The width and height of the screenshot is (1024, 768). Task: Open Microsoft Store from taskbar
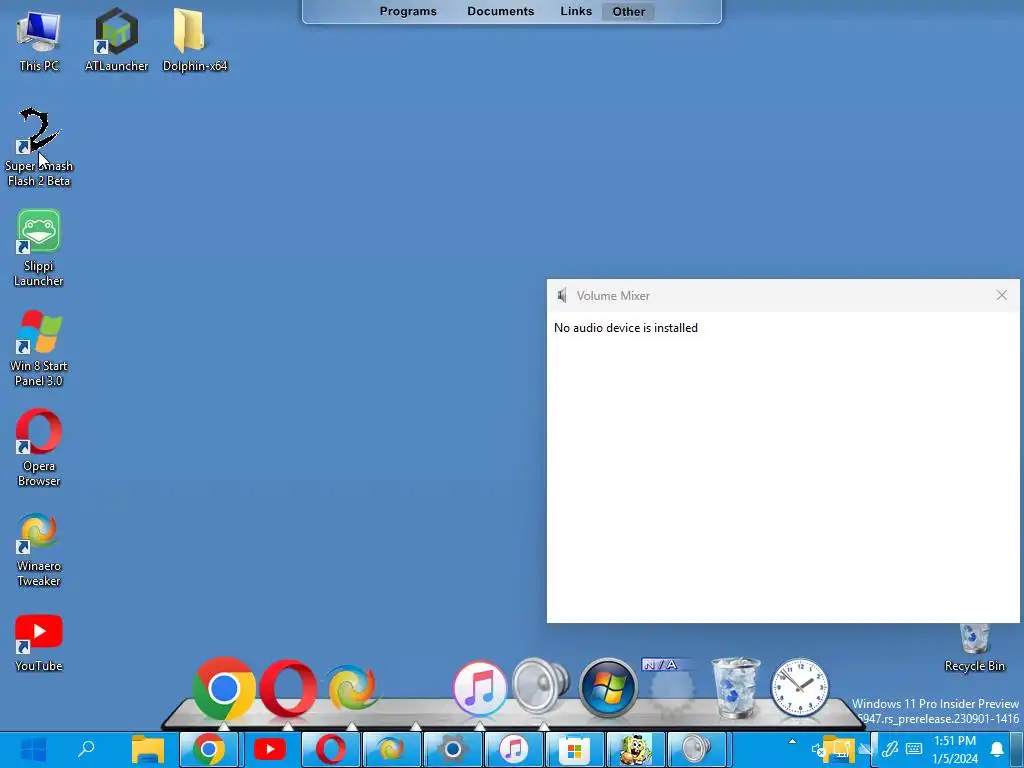point(575,749)
